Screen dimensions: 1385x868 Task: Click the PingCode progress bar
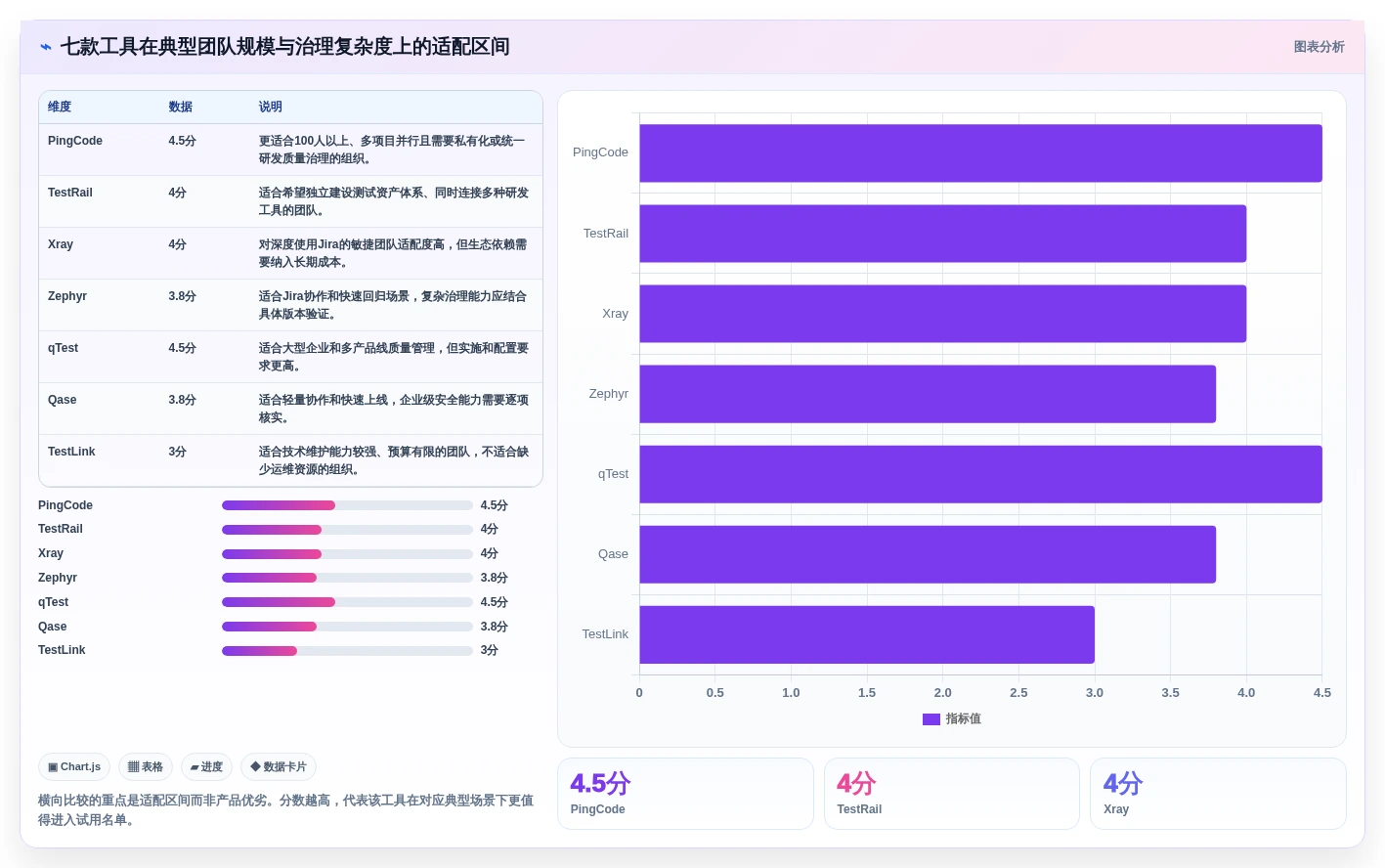[347, 505]
